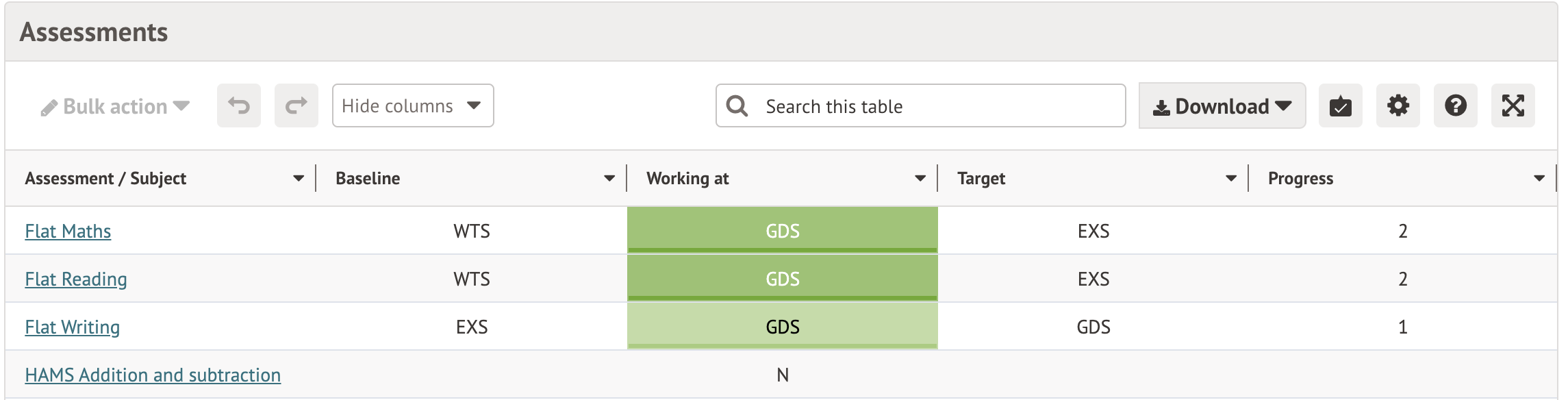This screenshot has width=1568, height=400.
Task: Click the Bulk action pencil icon
Action: [49, 108]
